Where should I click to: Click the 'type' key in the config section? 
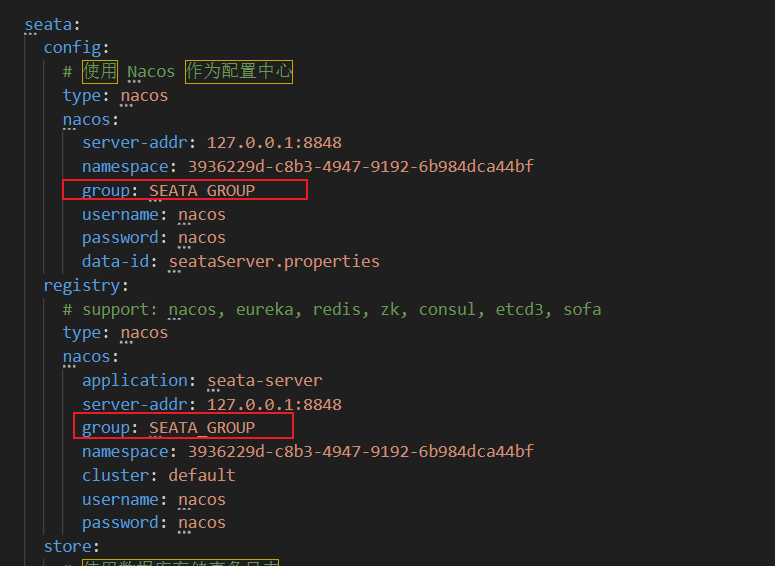tap(82, 95)
